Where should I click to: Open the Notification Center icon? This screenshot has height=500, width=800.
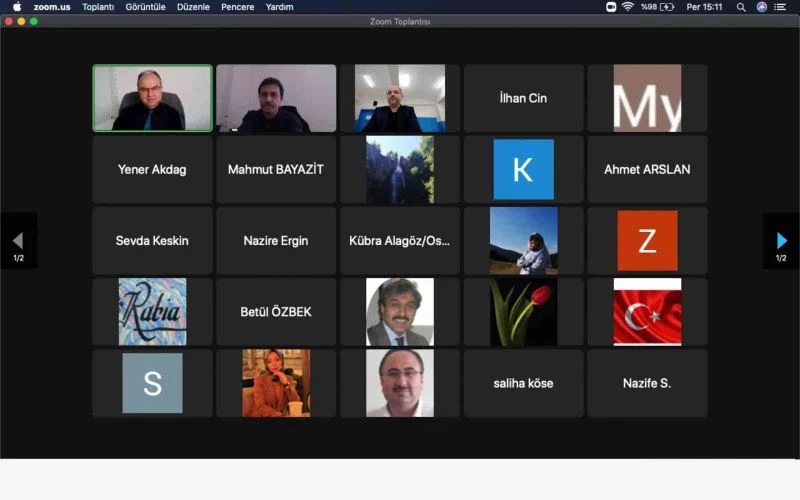pos(781,7)
